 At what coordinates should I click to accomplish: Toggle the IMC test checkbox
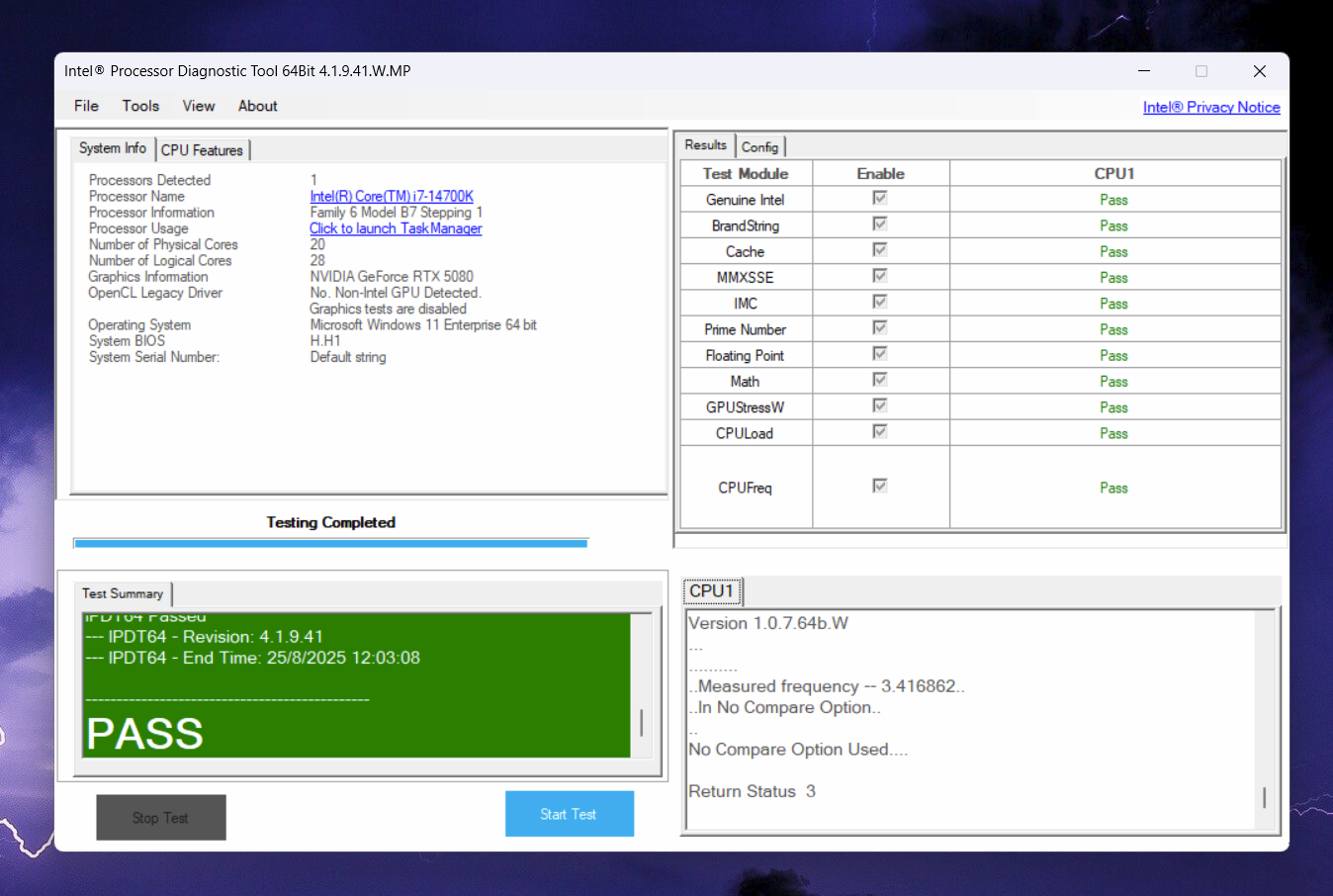(880, 302)
